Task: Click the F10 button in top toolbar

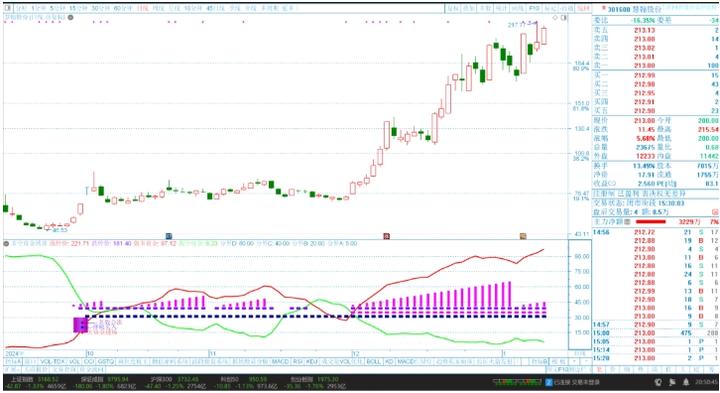Action: click(x=534, y=8)
